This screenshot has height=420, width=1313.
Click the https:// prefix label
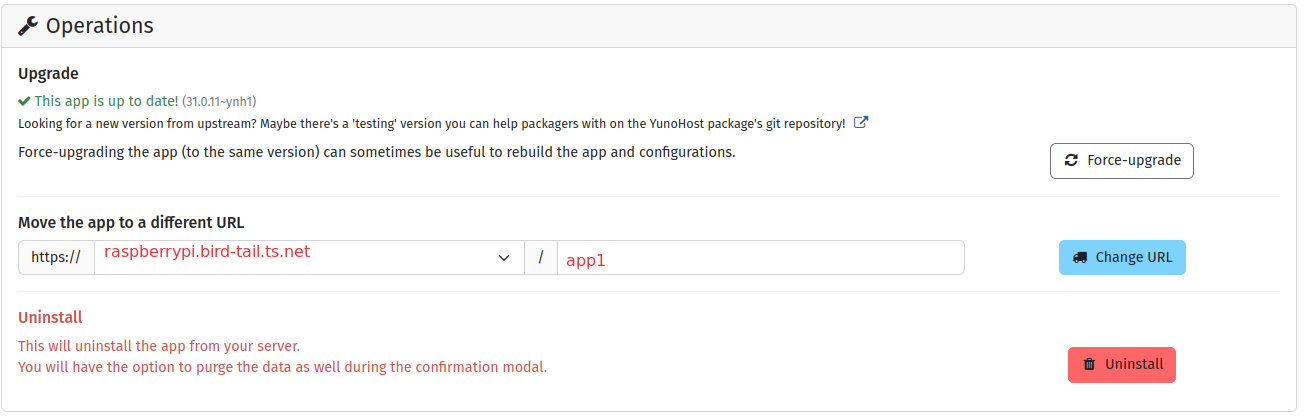pos(56,257)
